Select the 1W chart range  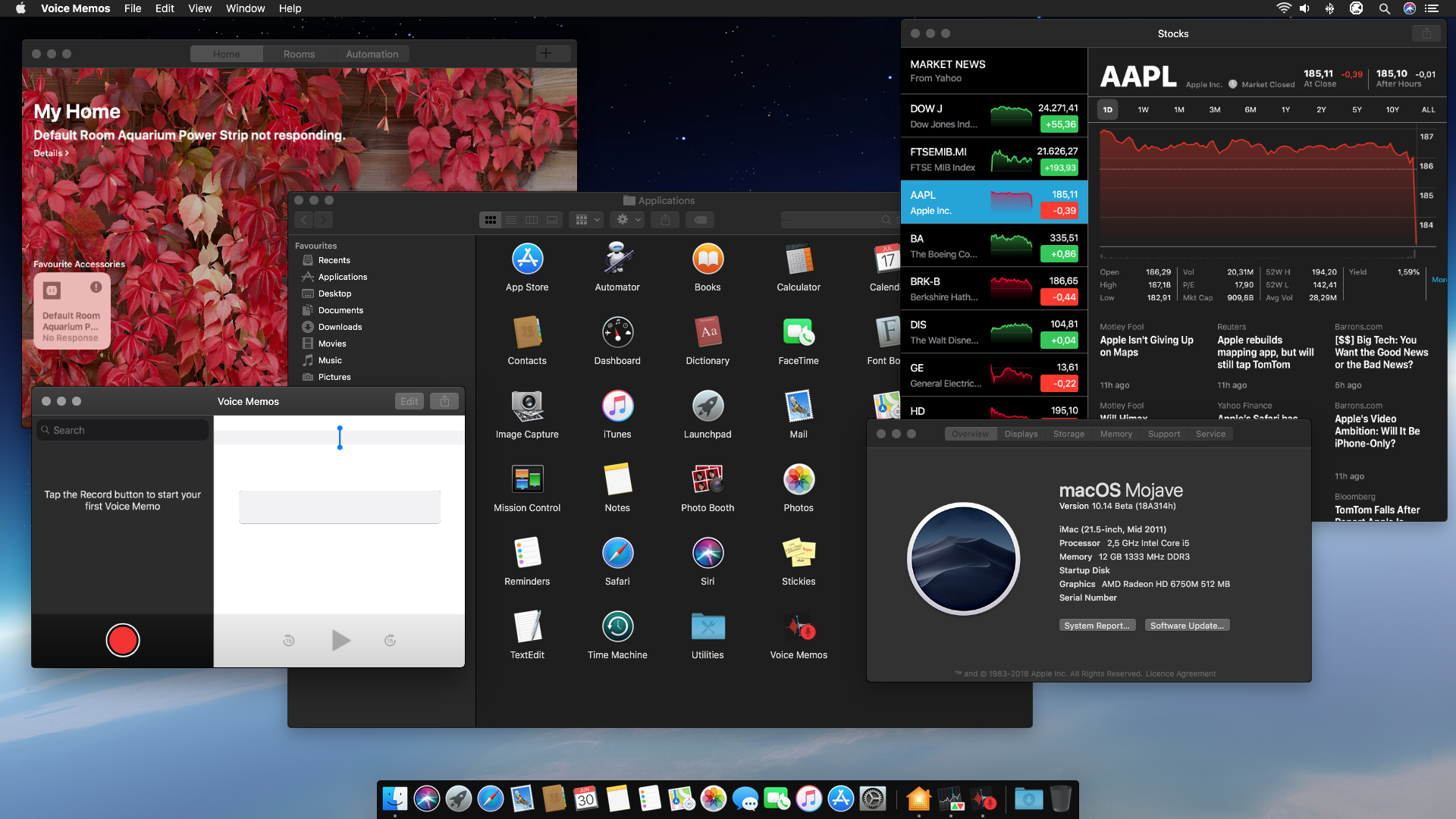(x=1143, y=110)
